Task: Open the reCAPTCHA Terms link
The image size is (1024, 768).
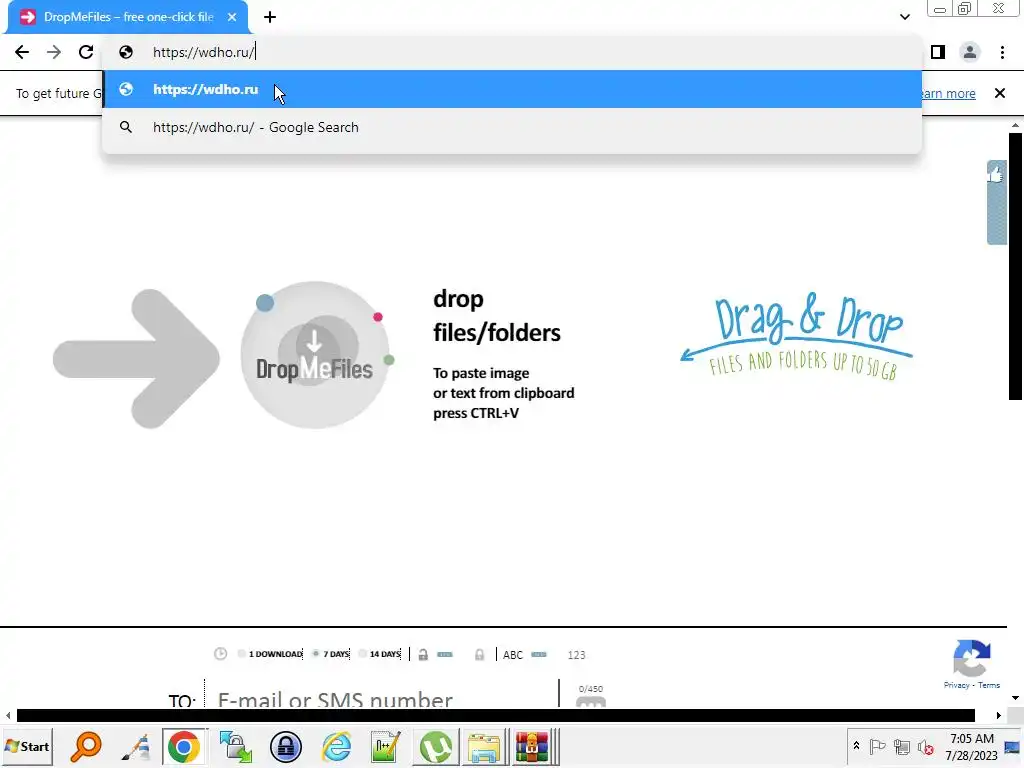Action: (x=989, y=685)
